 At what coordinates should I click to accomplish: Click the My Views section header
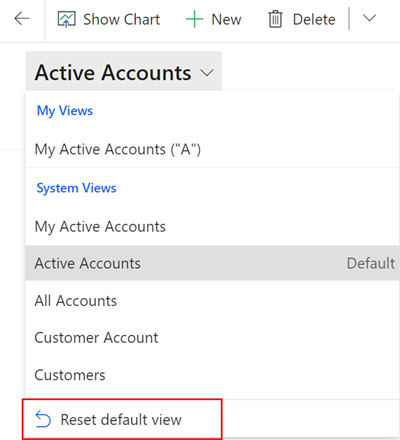[x=65, y=111]
